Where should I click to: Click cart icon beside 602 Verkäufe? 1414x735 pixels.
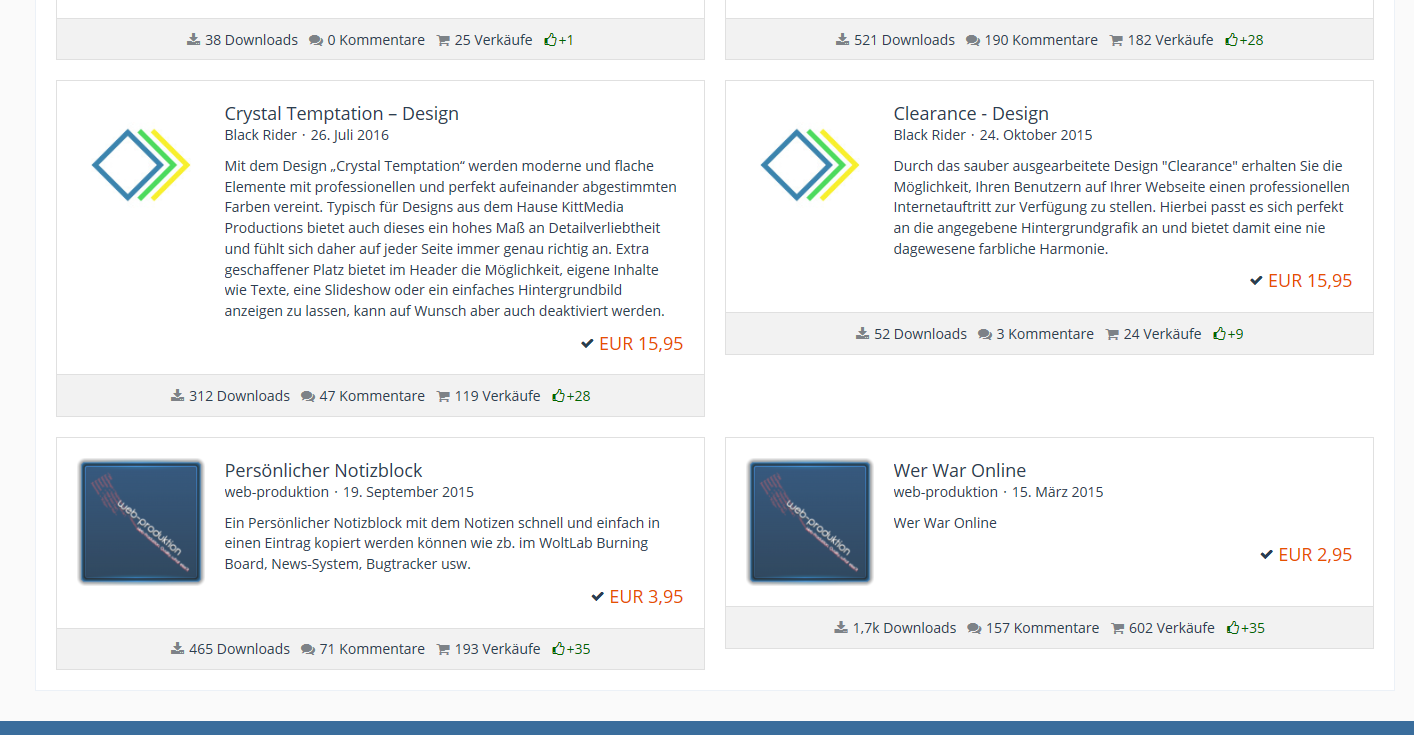(x=1117, y=628)
